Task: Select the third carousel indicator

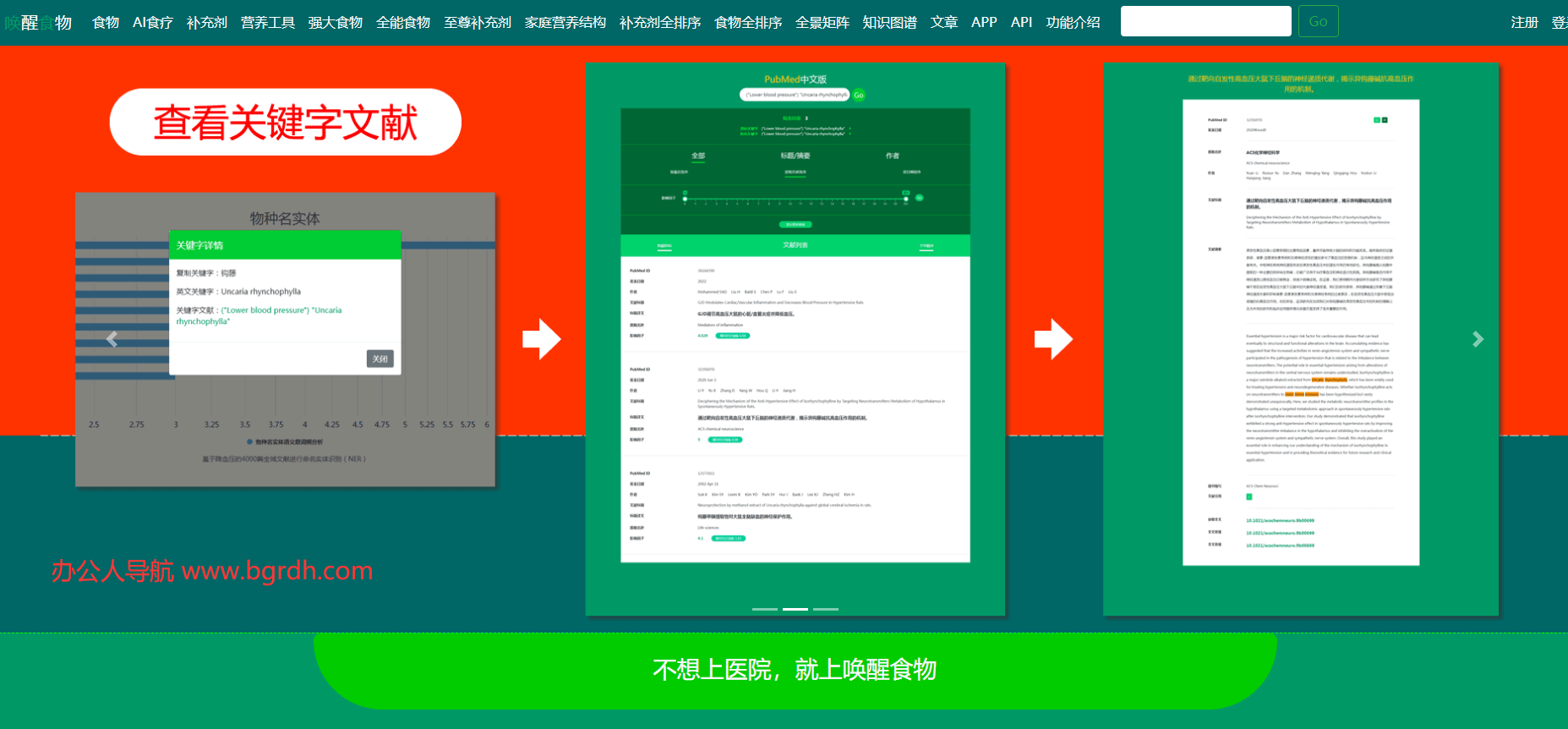Action: [x=825, y=609]
